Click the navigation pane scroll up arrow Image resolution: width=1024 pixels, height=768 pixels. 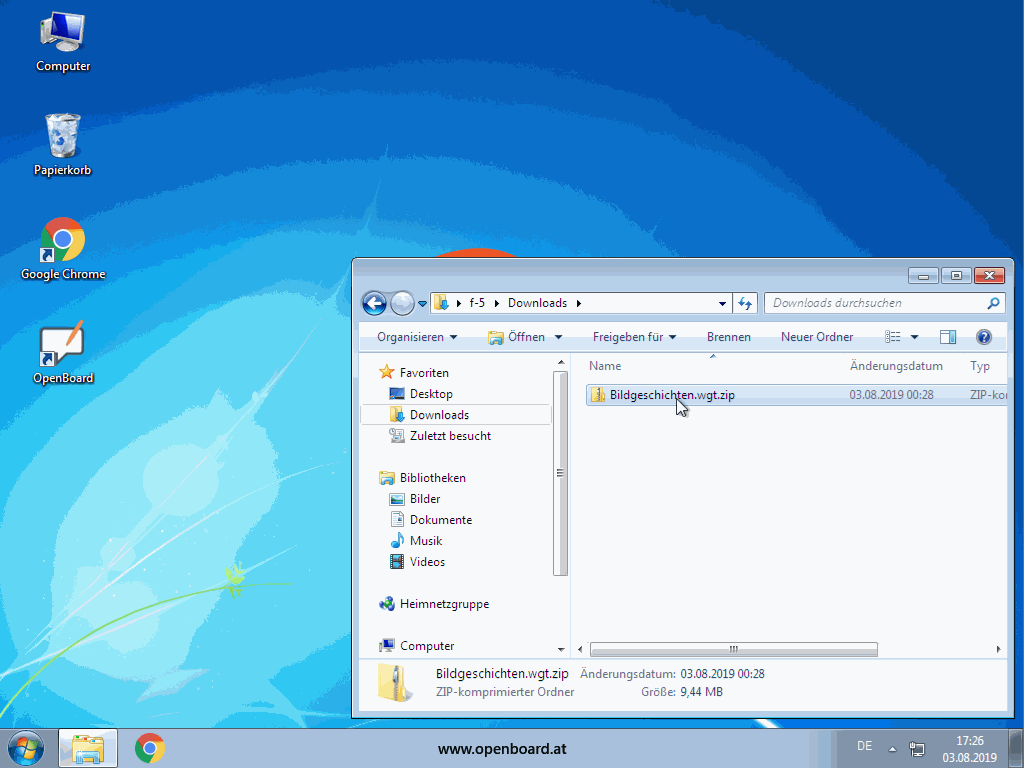coord(560,362)
